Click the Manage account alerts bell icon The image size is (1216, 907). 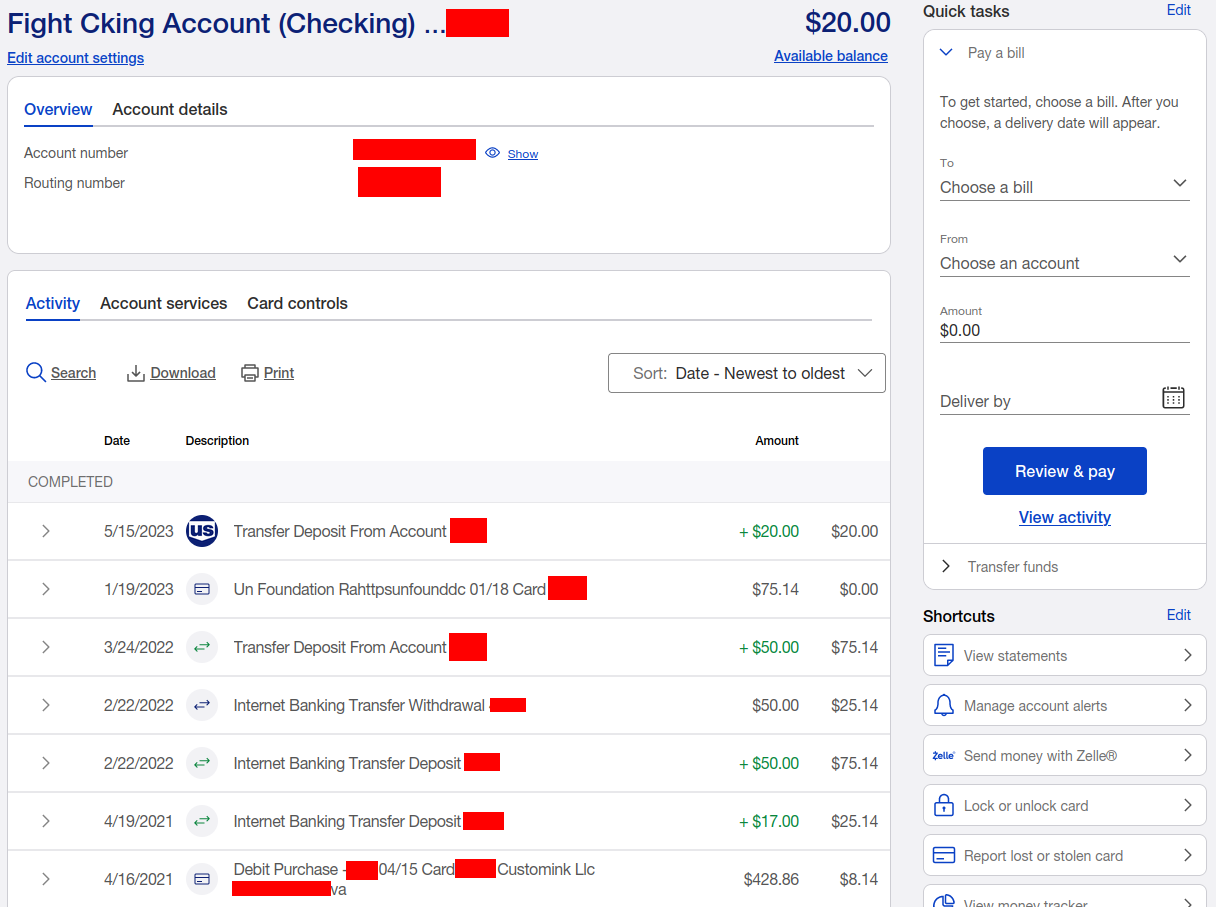coord(943,706)
